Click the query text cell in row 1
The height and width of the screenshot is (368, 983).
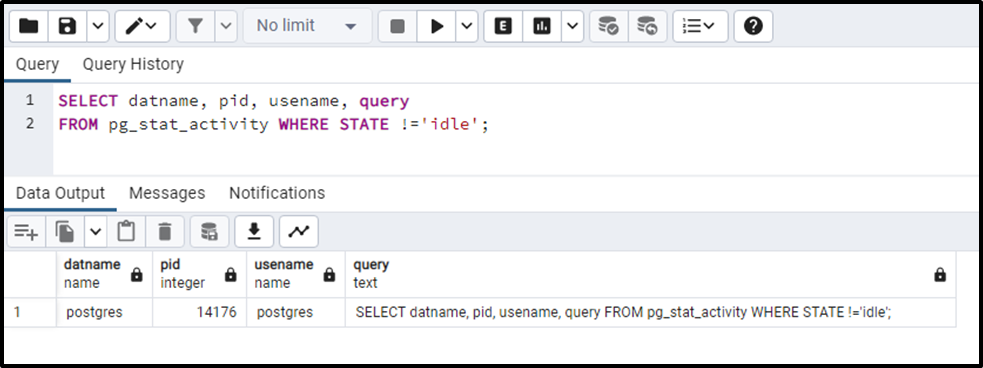pos(650,312)
